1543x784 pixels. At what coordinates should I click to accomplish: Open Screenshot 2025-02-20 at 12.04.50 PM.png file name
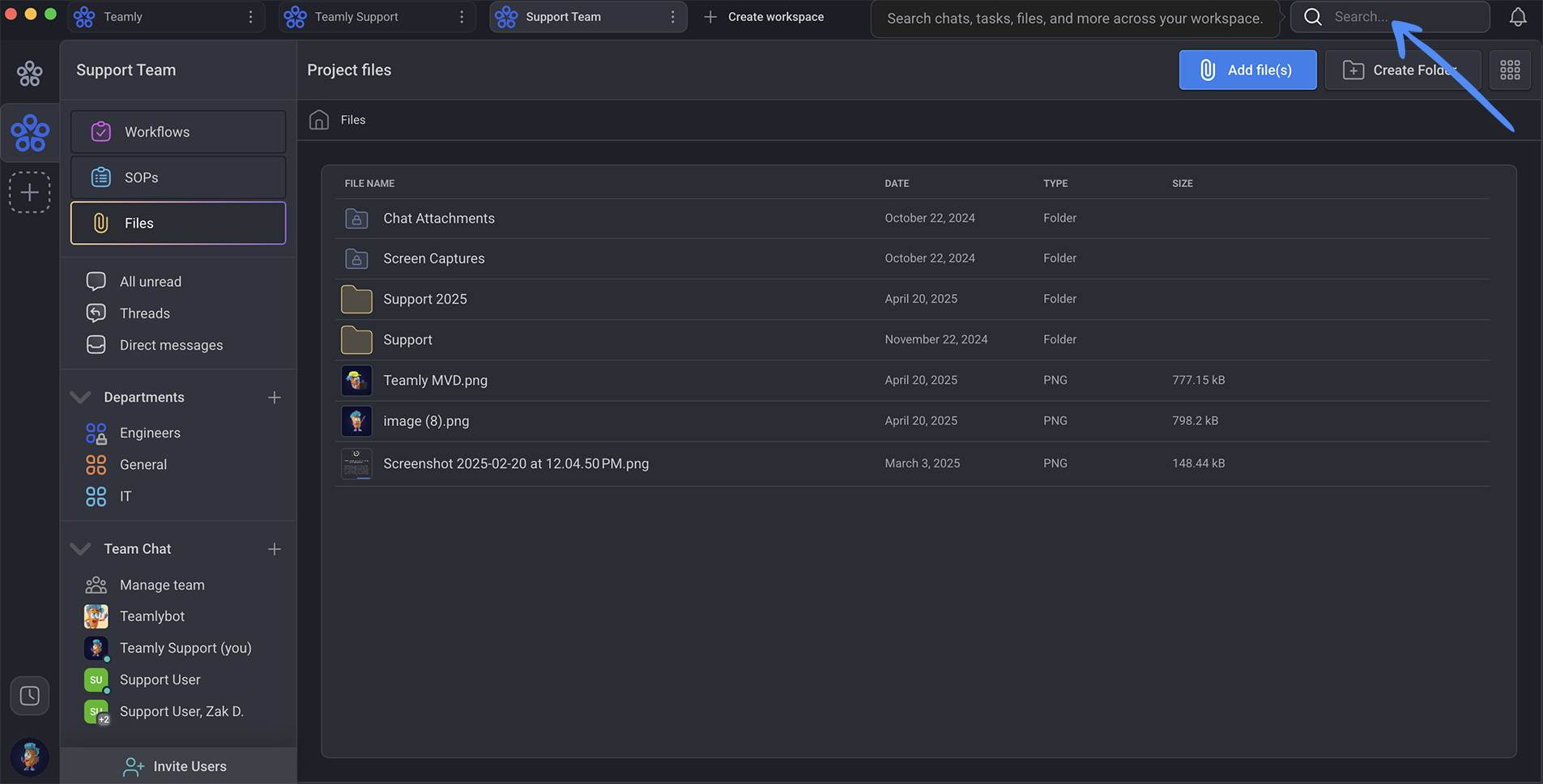pyautogui.click(x=516, y=464)
